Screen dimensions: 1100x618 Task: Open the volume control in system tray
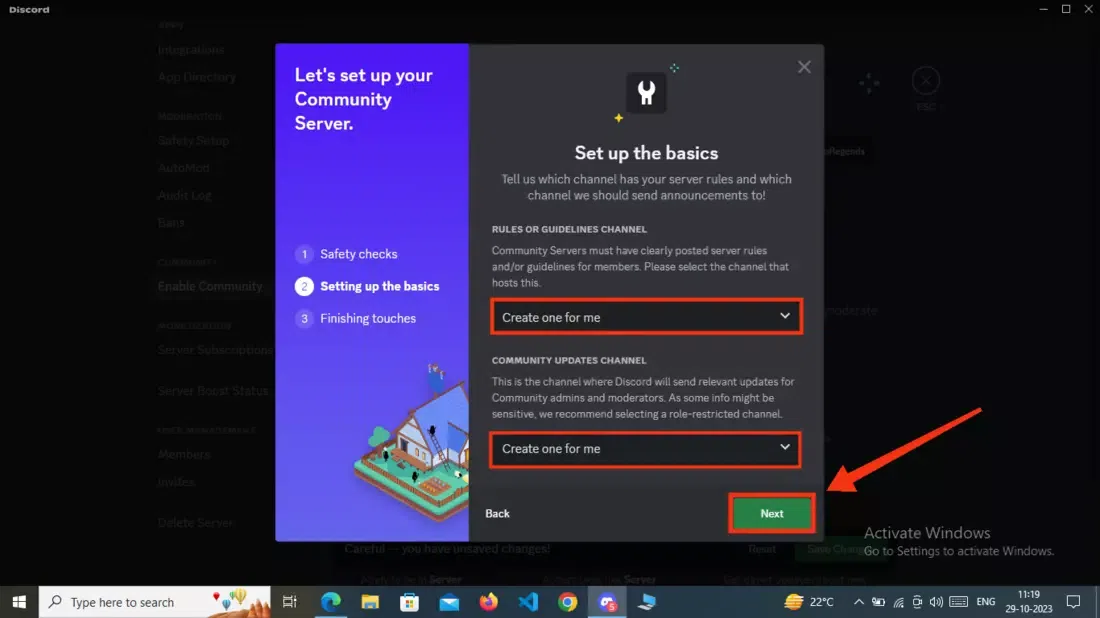point(936,602)
